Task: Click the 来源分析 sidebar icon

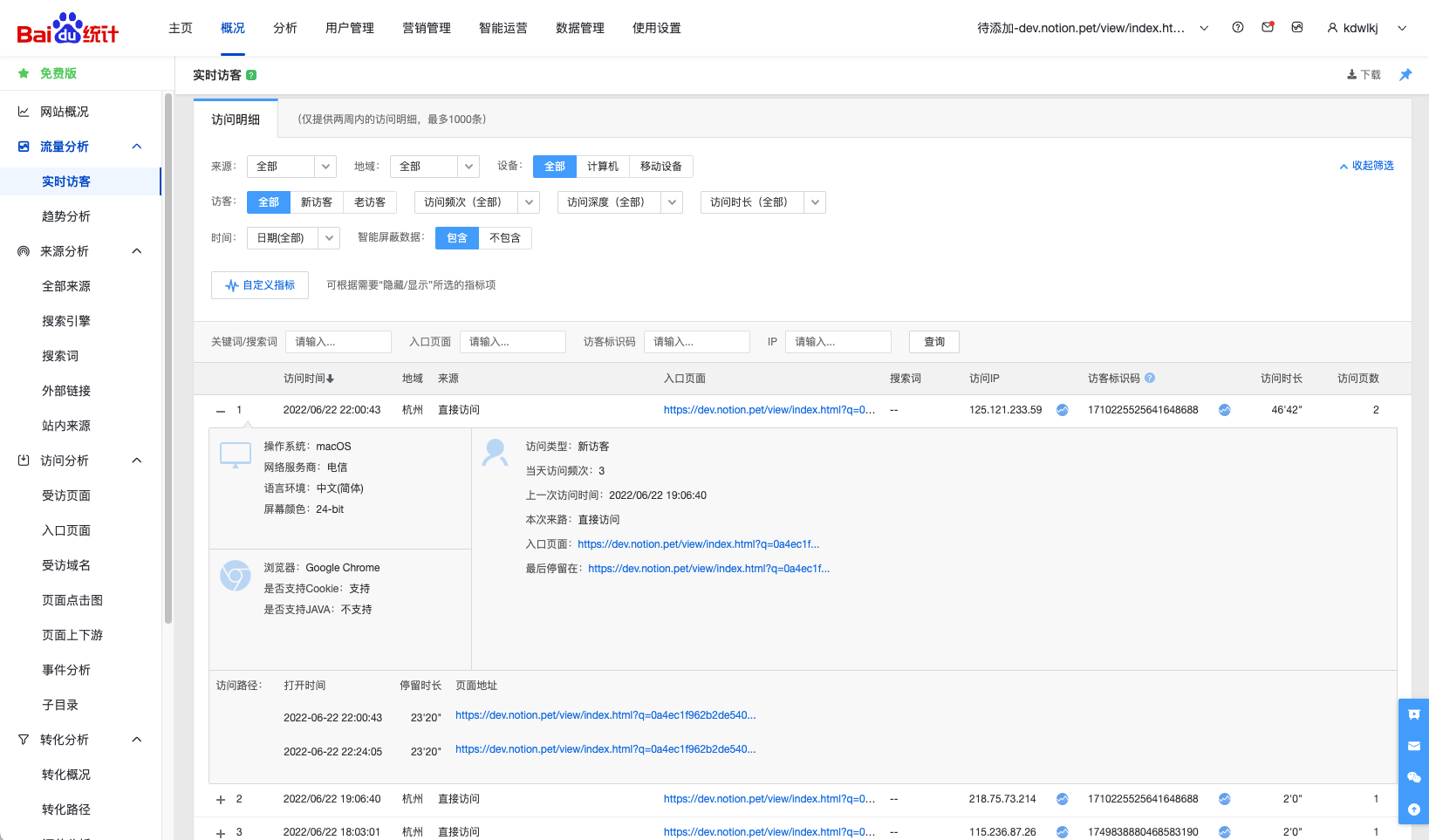Action: tap(24, 251)
